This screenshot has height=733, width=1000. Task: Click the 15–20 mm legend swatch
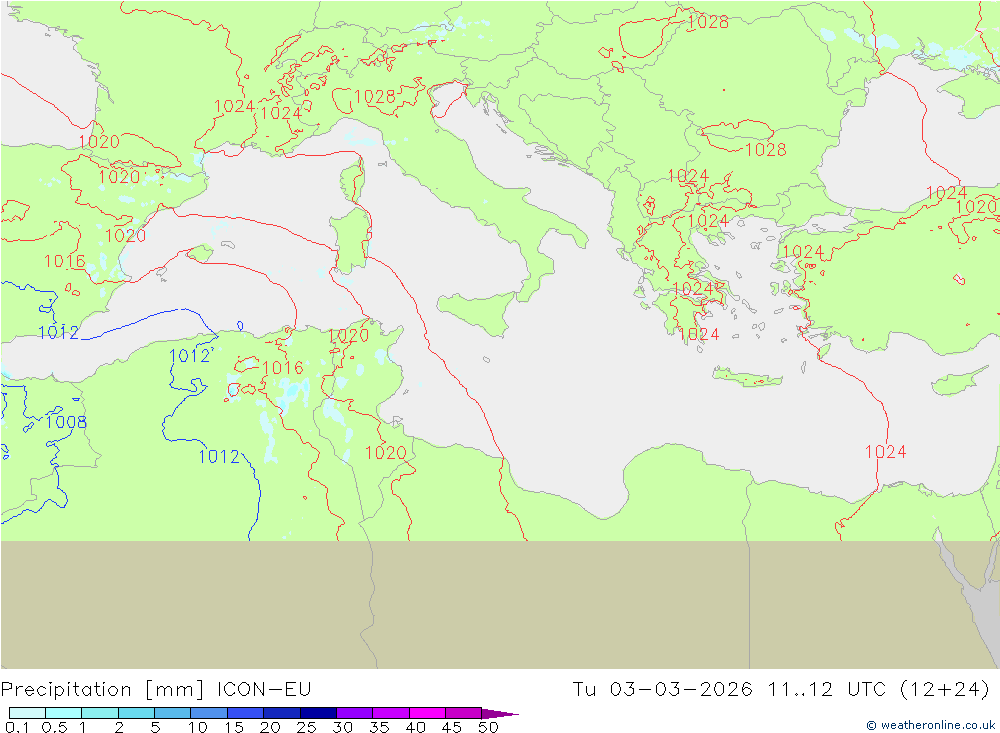pyautogui.click(x=246, y=713)
